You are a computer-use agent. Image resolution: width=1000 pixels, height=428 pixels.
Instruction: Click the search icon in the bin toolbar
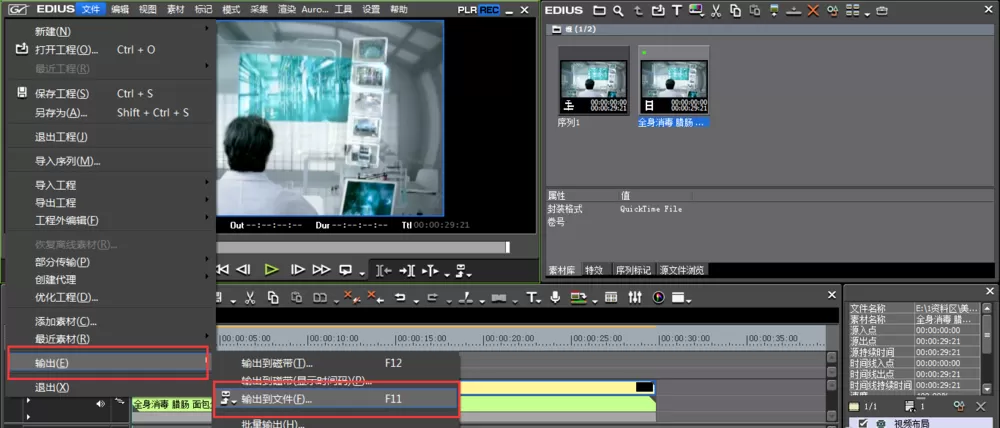tap(618, 10)
